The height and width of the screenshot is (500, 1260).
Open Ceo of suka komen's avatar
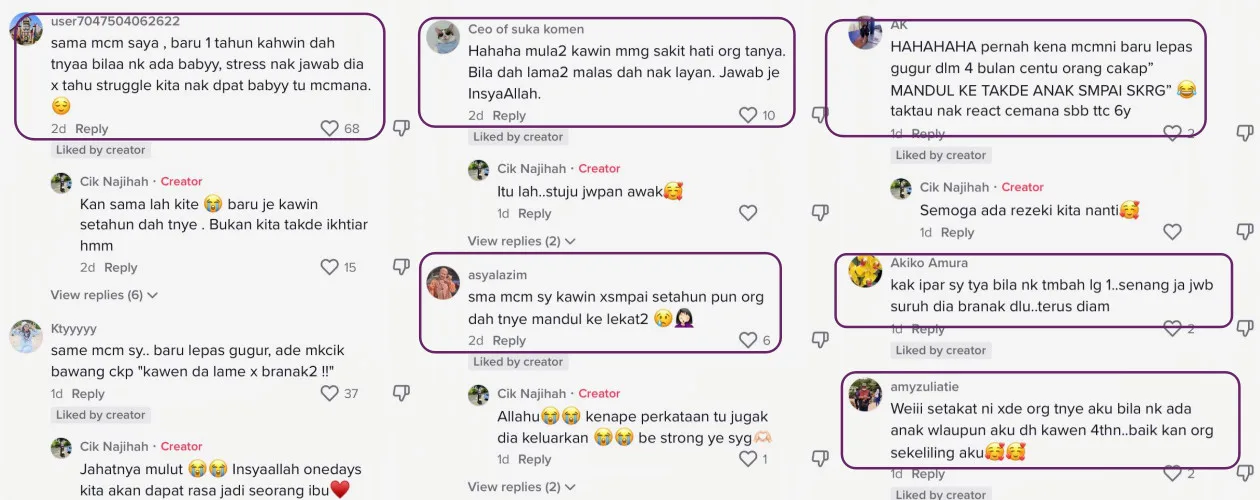[443, 37]
